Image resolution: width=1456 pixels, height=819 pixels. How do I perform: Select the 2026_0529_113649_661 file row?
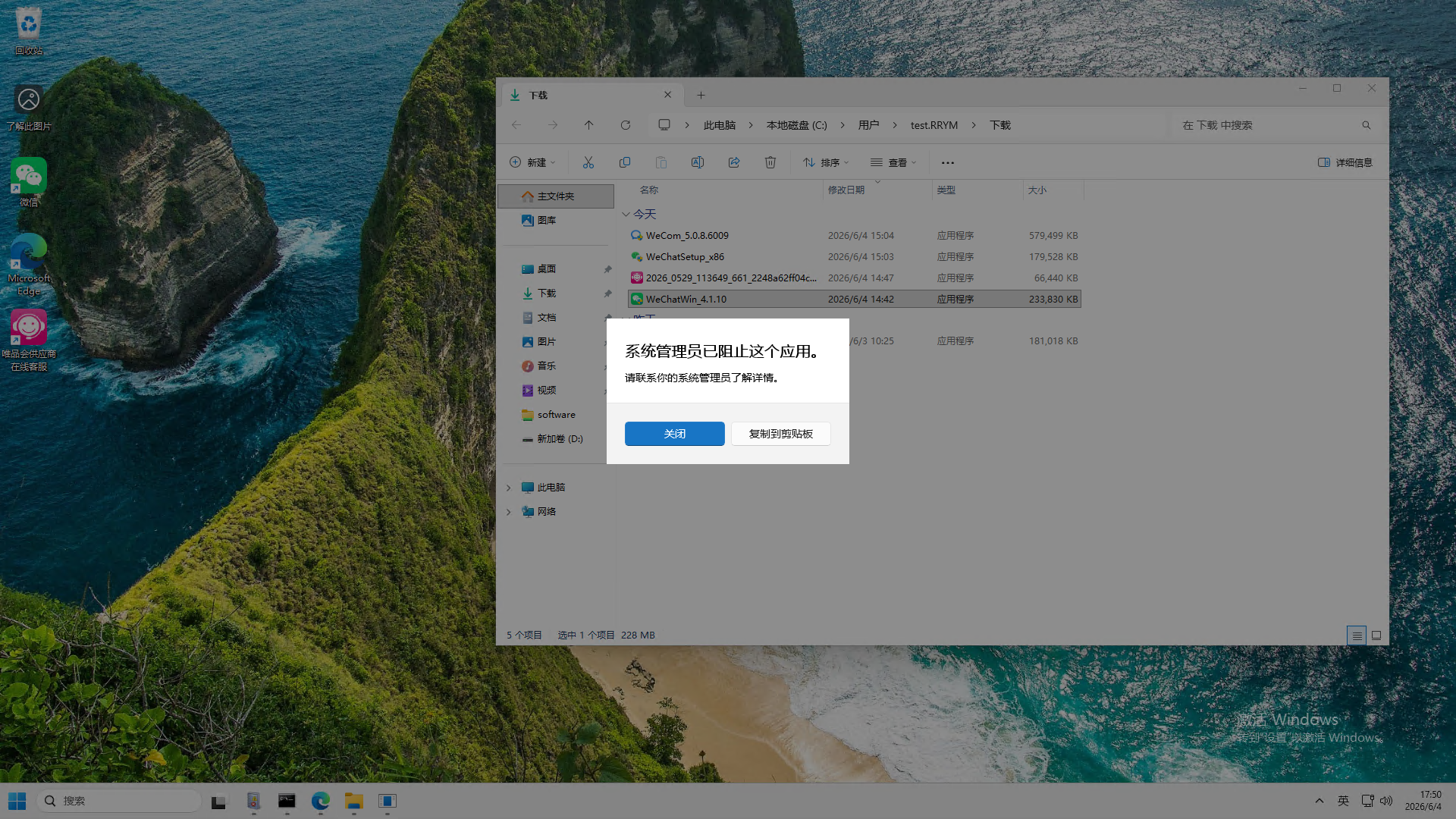click(x=855, y=278)
